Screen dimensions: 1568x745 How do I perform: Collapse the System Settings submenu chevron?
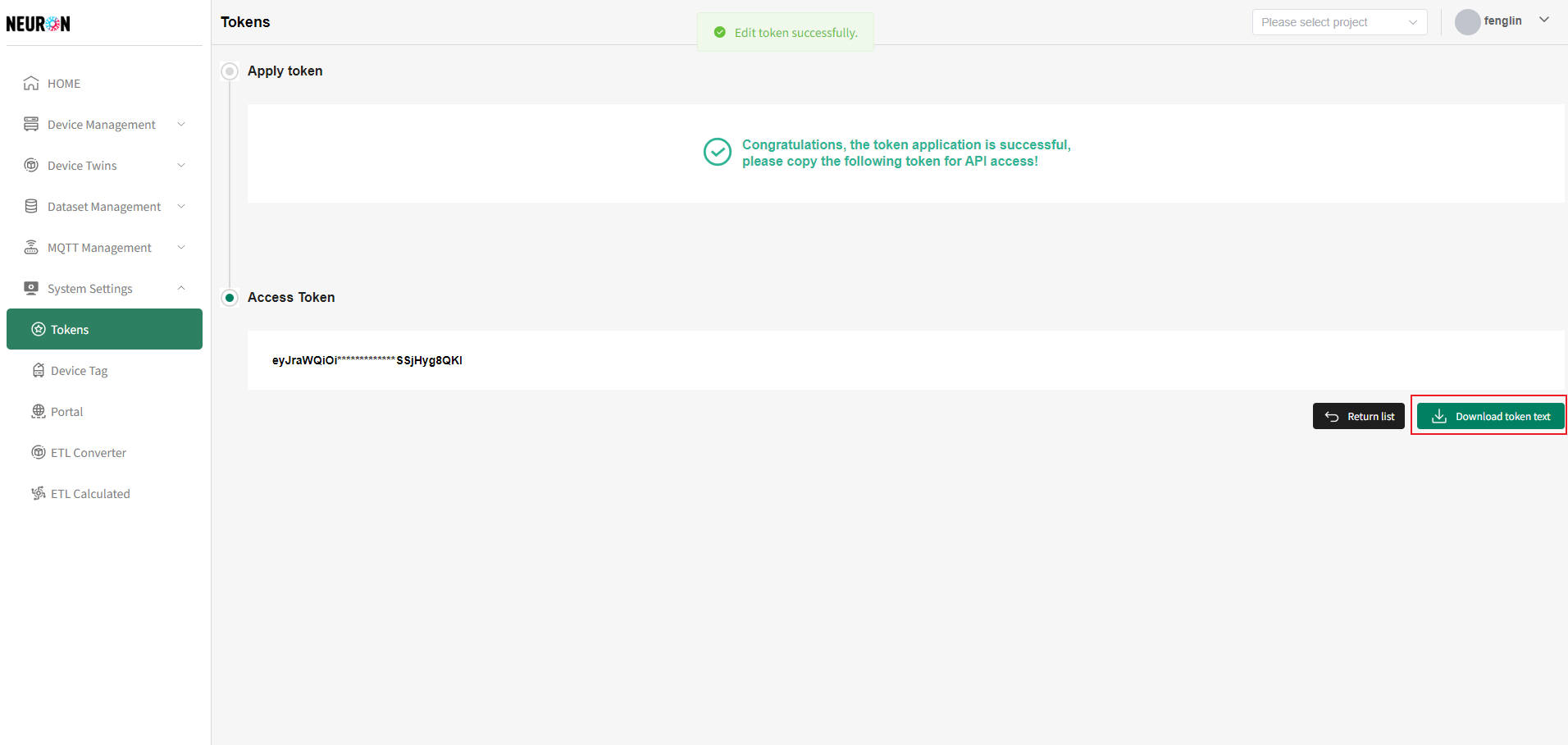[x=181, y=288]
